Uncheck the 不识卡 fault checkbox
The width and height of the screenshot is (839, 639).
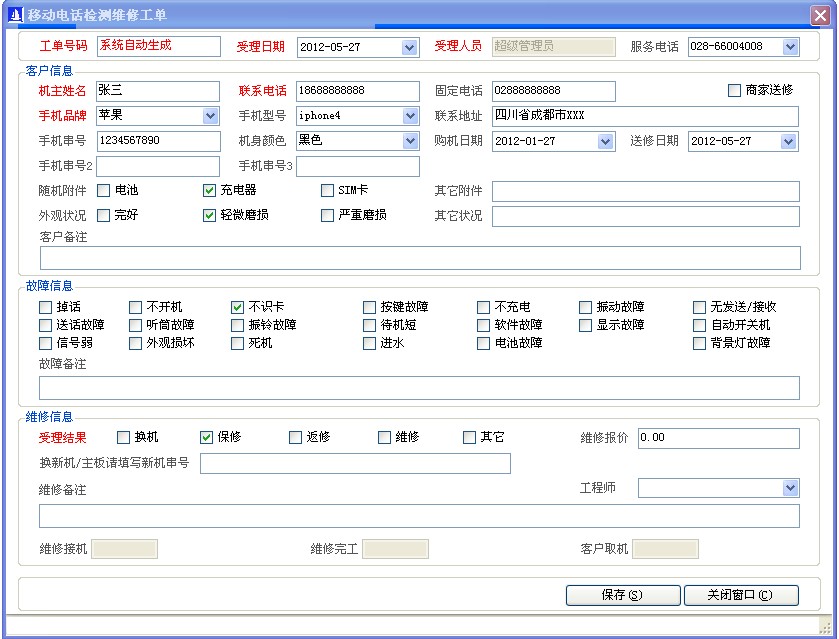pos(236,307)
